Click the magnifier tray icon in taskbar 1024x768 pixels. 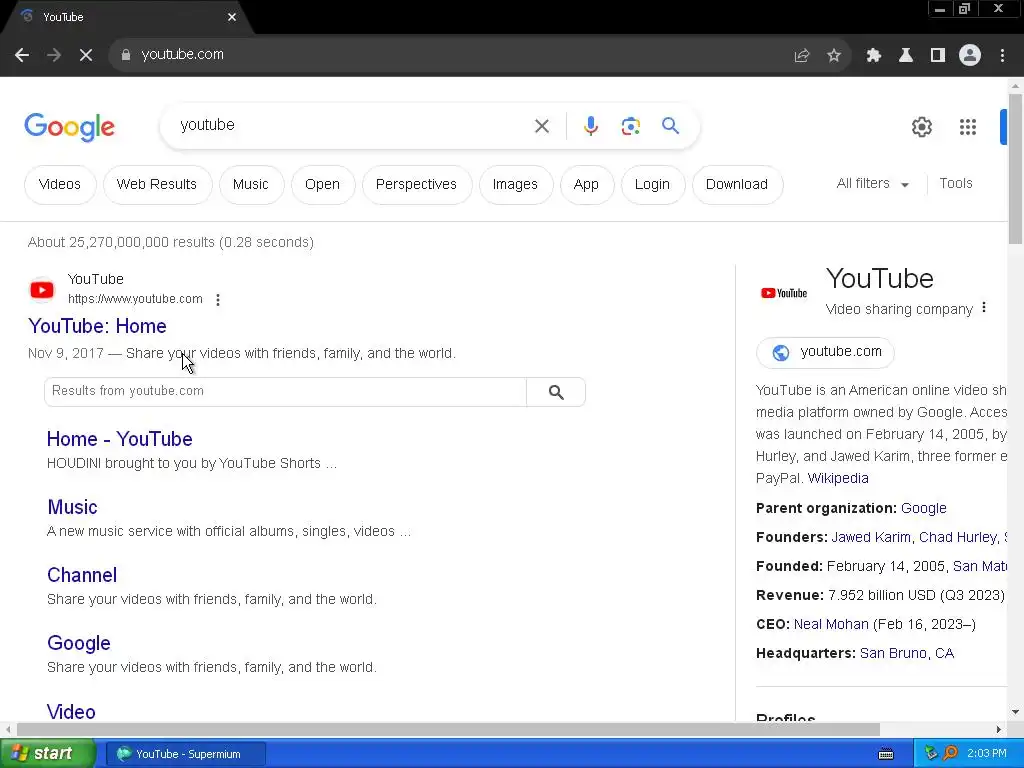point(951,754)
